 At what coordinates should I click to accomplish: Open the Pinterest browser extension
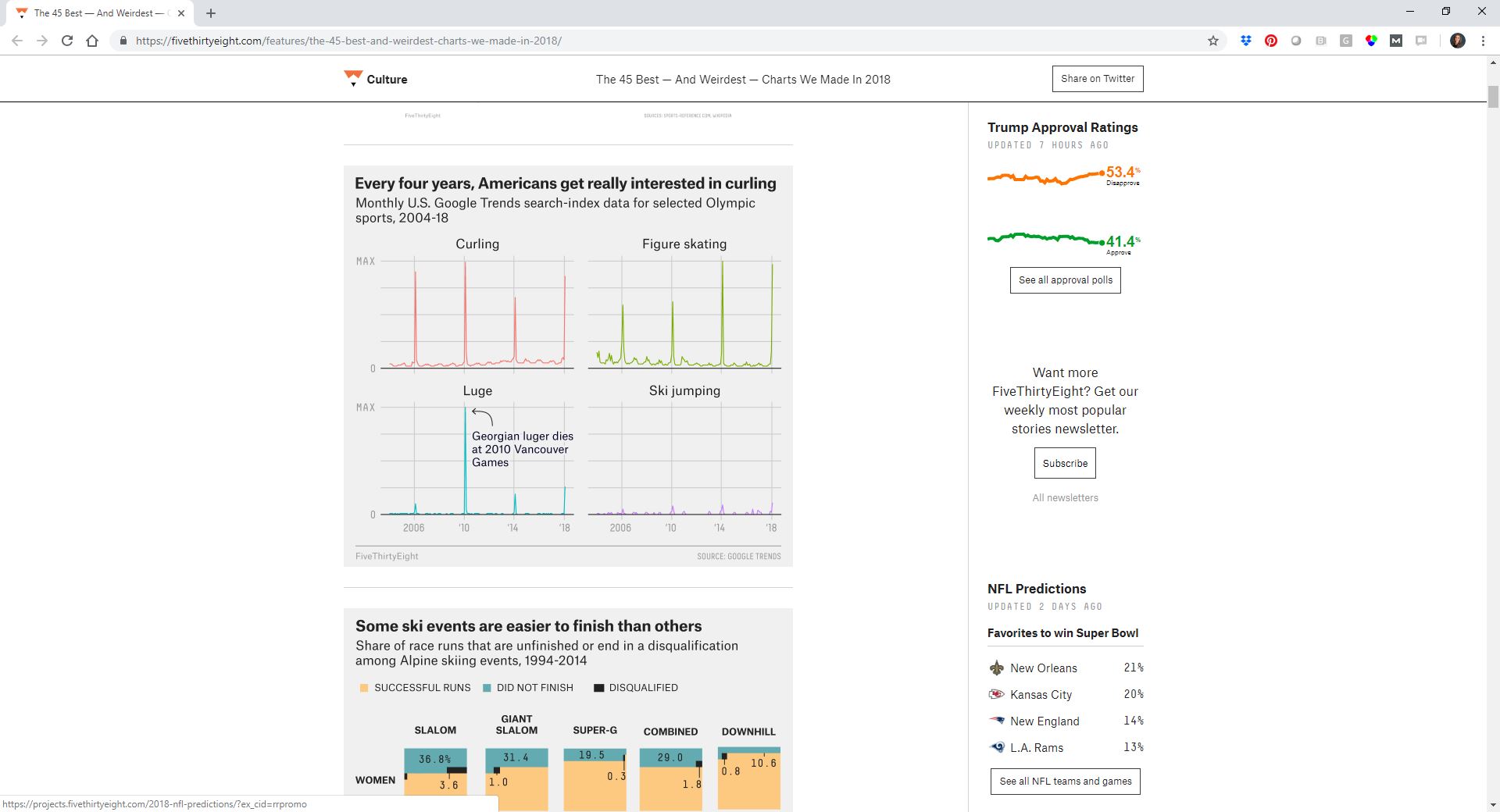pos(1271,41)
